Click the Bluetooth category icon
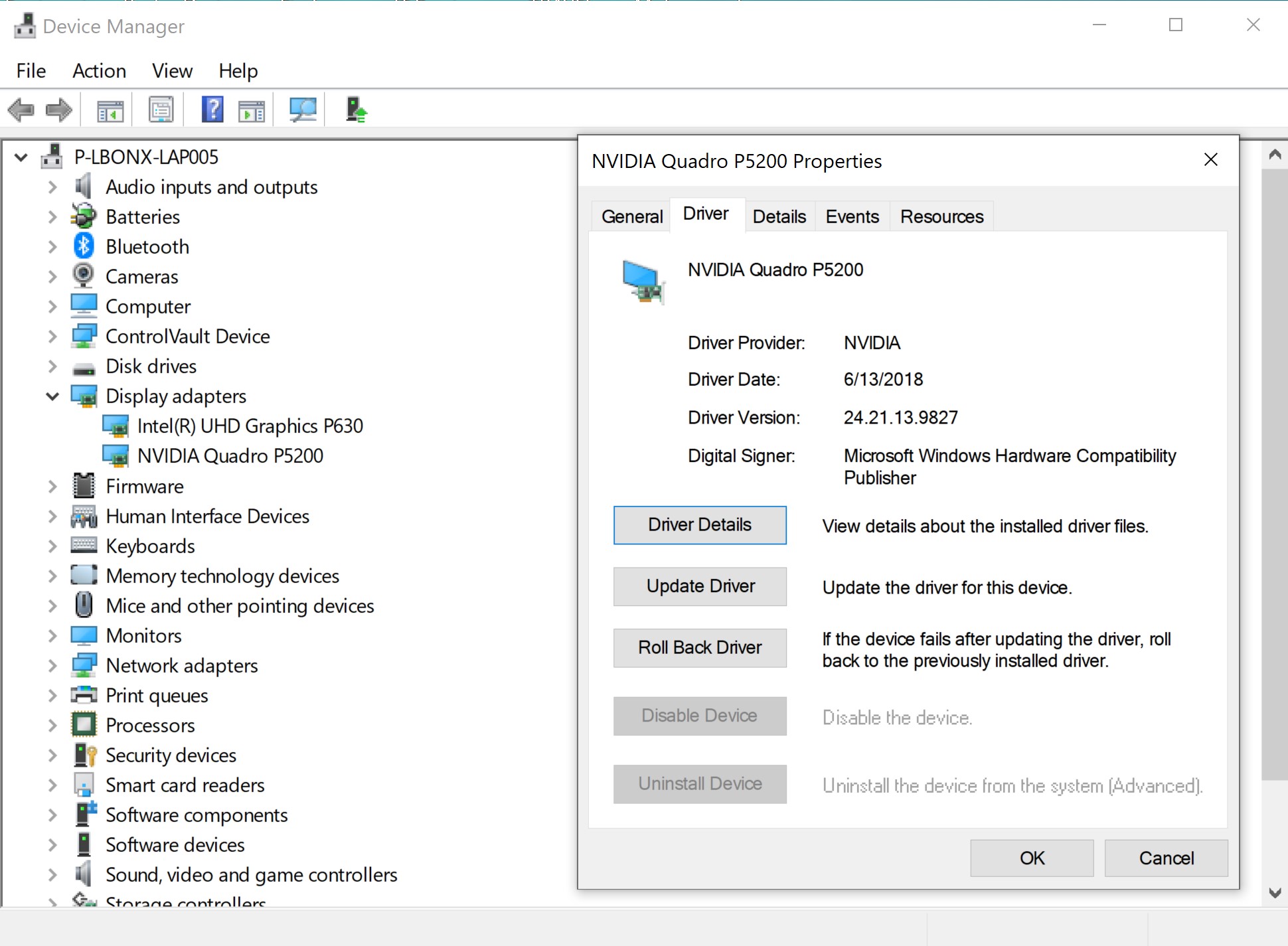 (x=84, y=246)
